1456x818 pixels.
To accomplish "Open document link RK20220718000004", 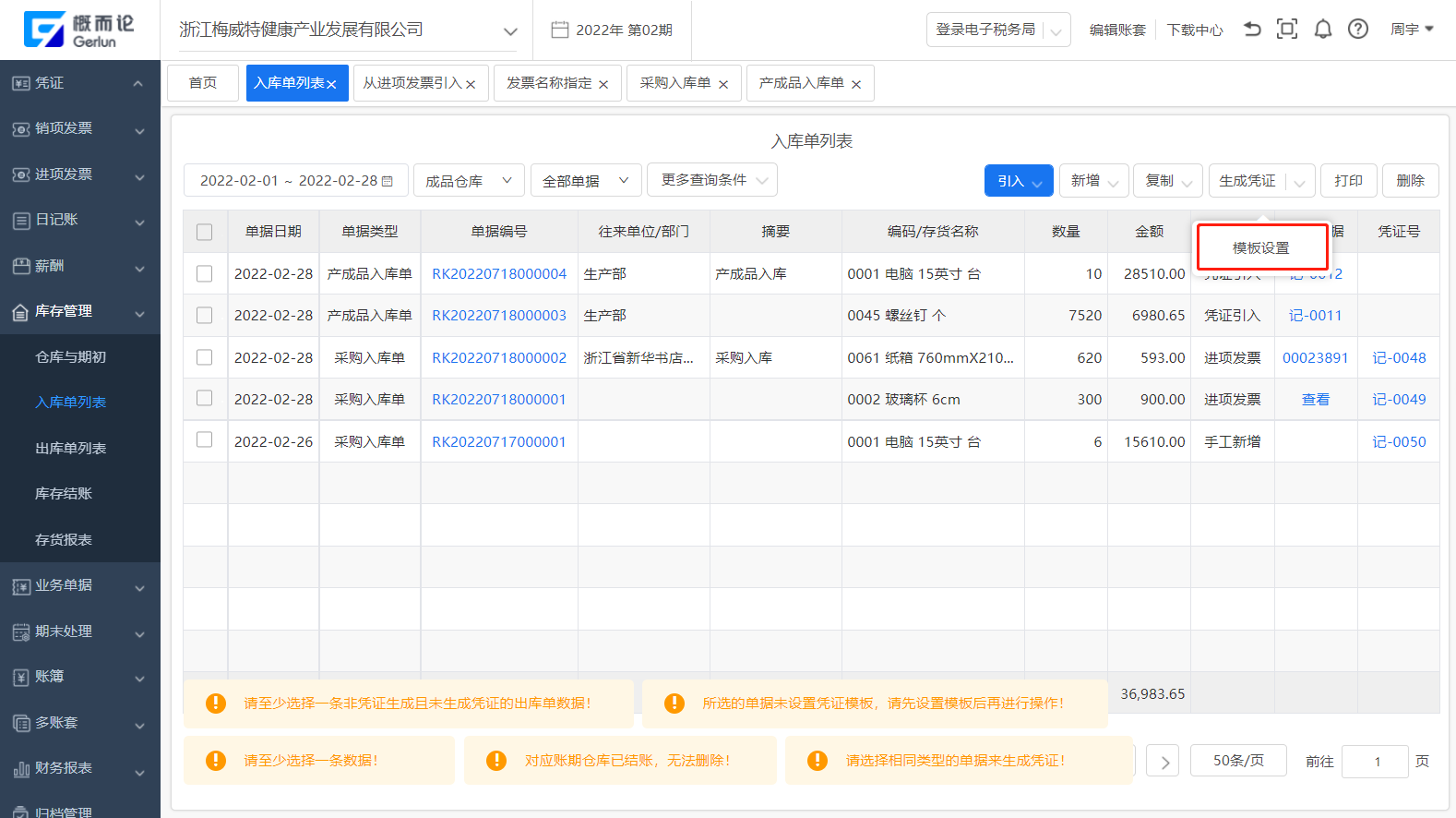I will coord(499,274).
